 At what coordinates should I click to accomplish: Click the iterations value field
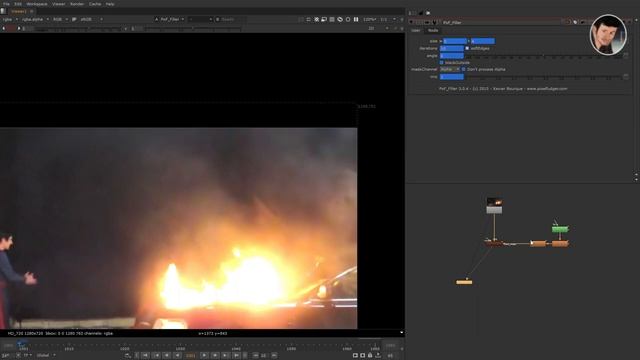click(451, 48)
